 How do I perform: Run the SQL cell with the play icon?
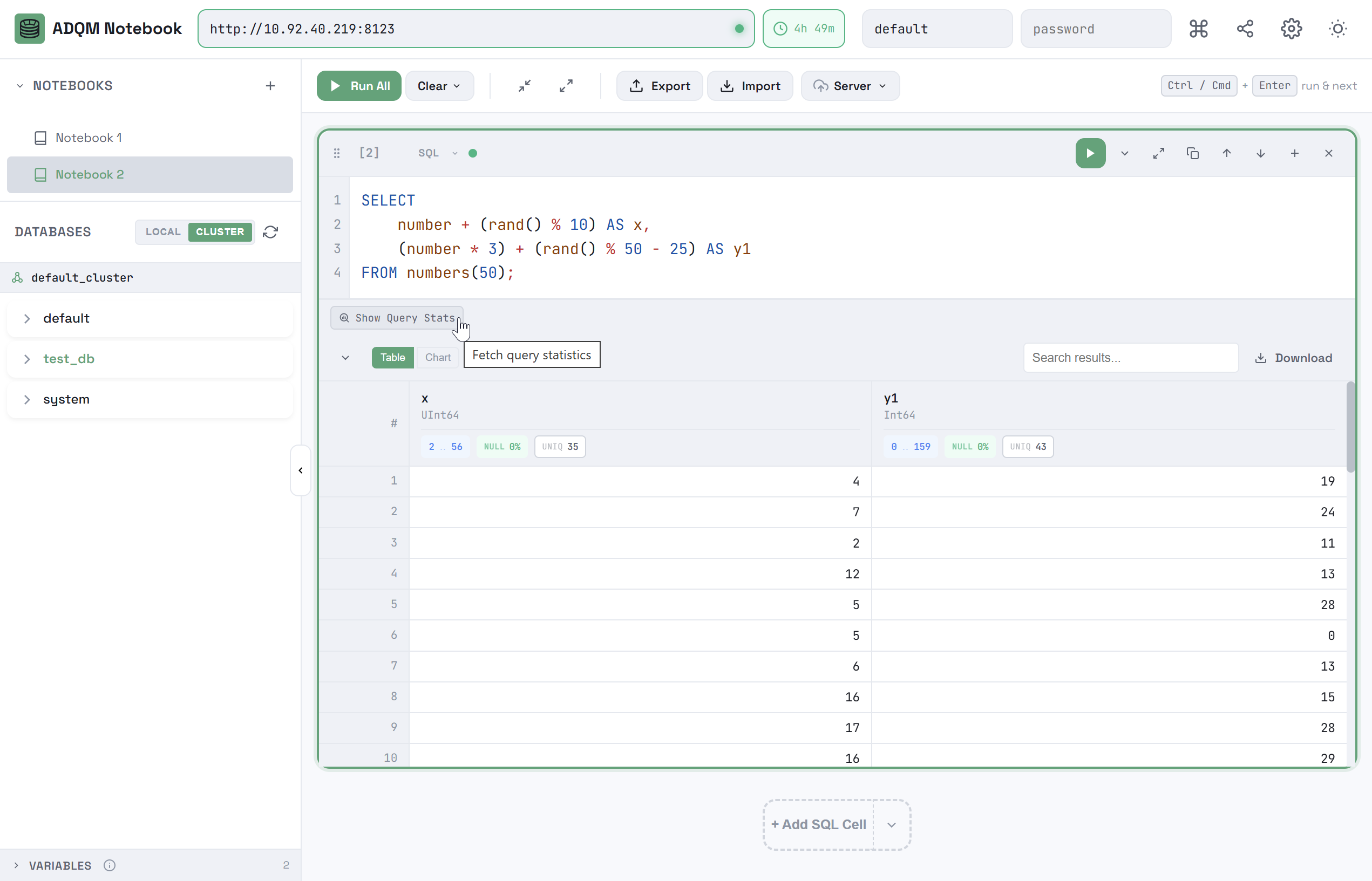pos(1089,153)
